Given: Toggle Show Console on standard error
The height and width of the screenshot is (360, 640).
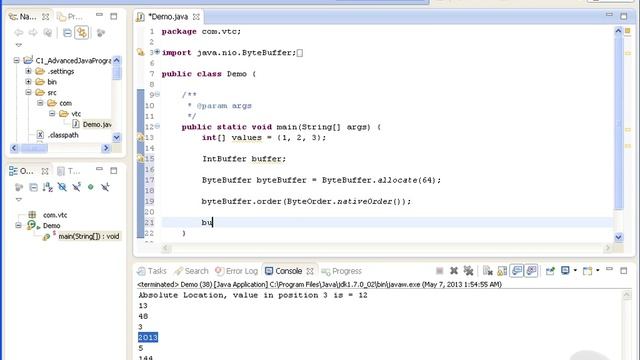Looking at the screenshot, I should pos(531,271).
